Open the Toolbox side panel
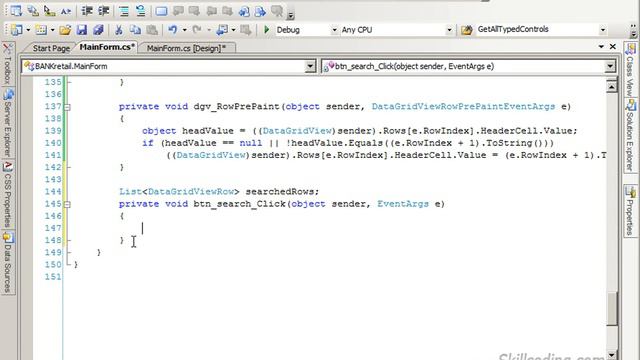 (8, 64)
